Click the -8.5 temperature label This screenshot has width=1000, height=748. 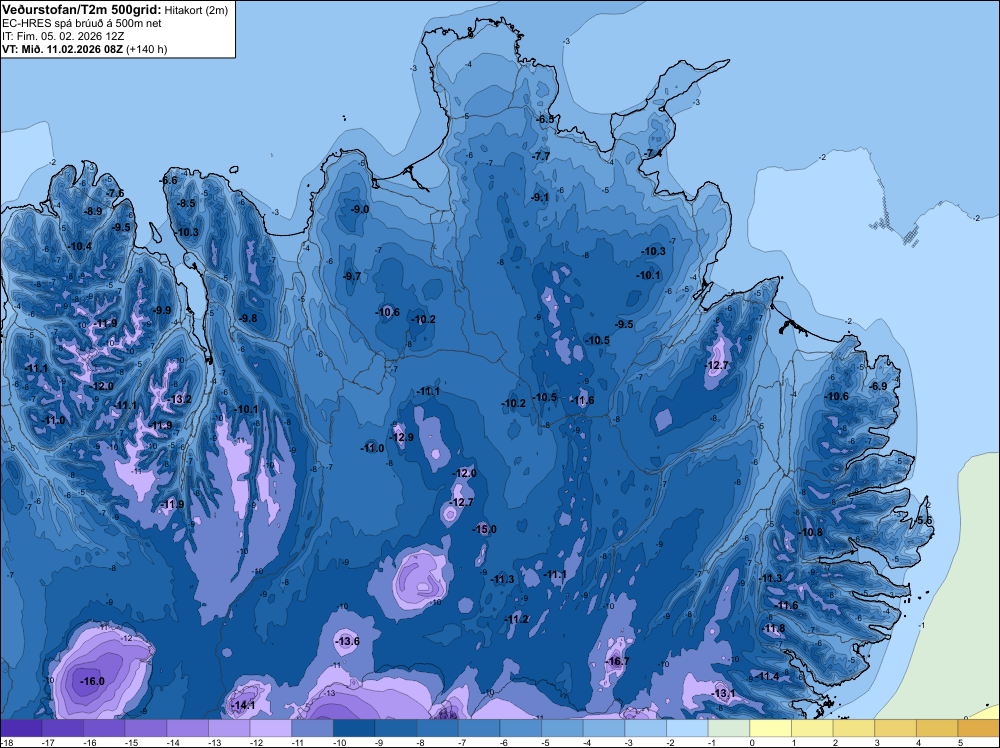point(186,203)
